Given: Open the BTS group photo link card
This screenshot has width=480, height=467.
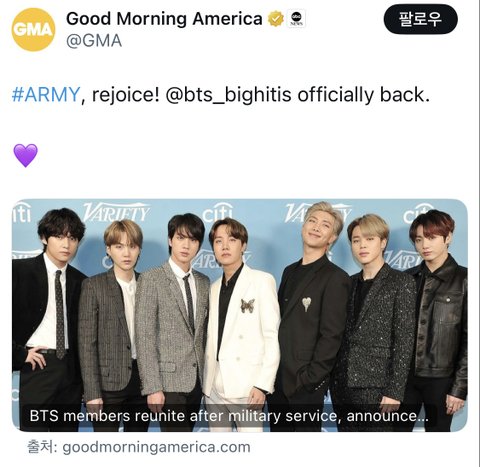Looking at the screenshot, I should (x=240, y=315).
